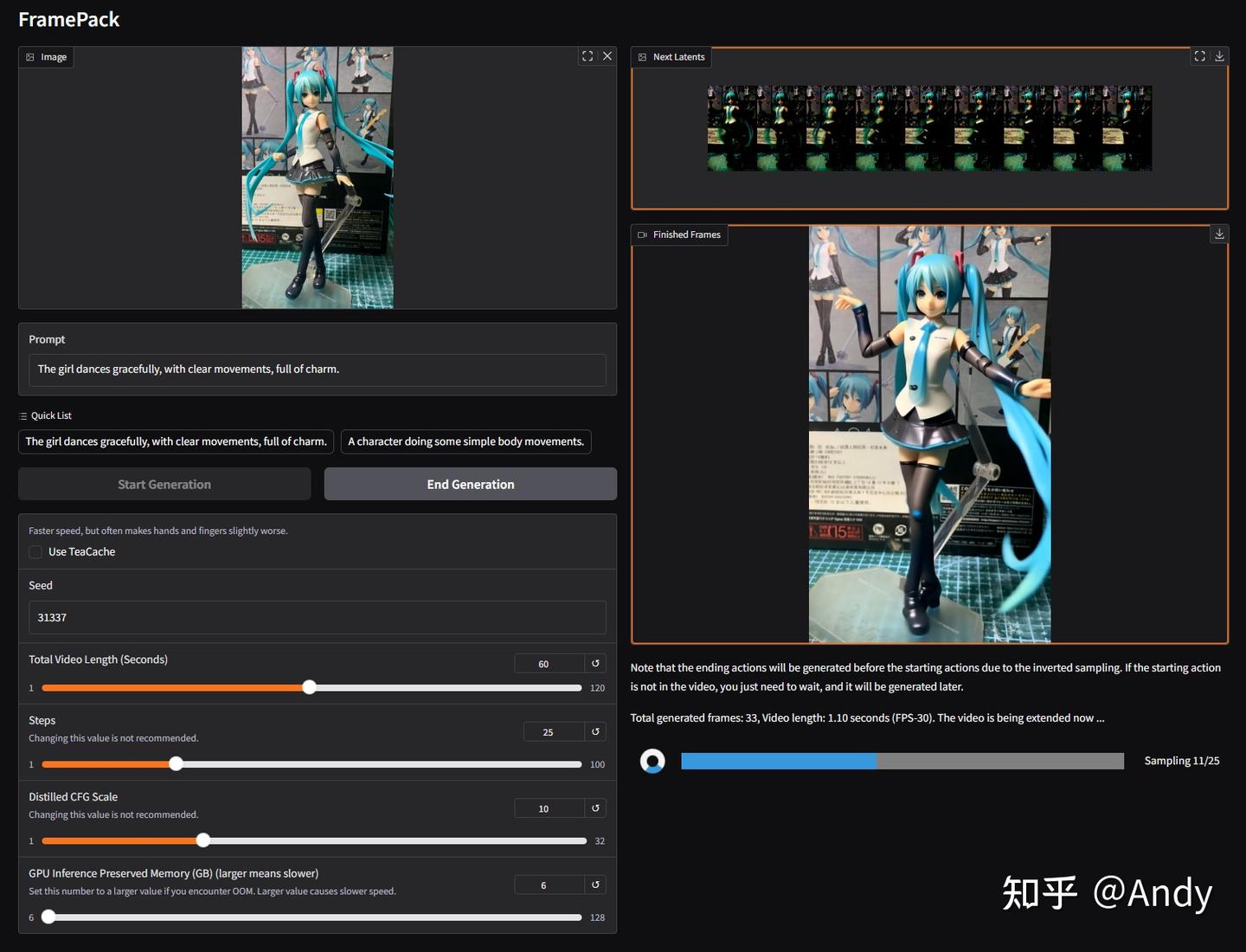Click inside the Seed input field
The width and height of the screenshot is (1246, 952).
317,617
